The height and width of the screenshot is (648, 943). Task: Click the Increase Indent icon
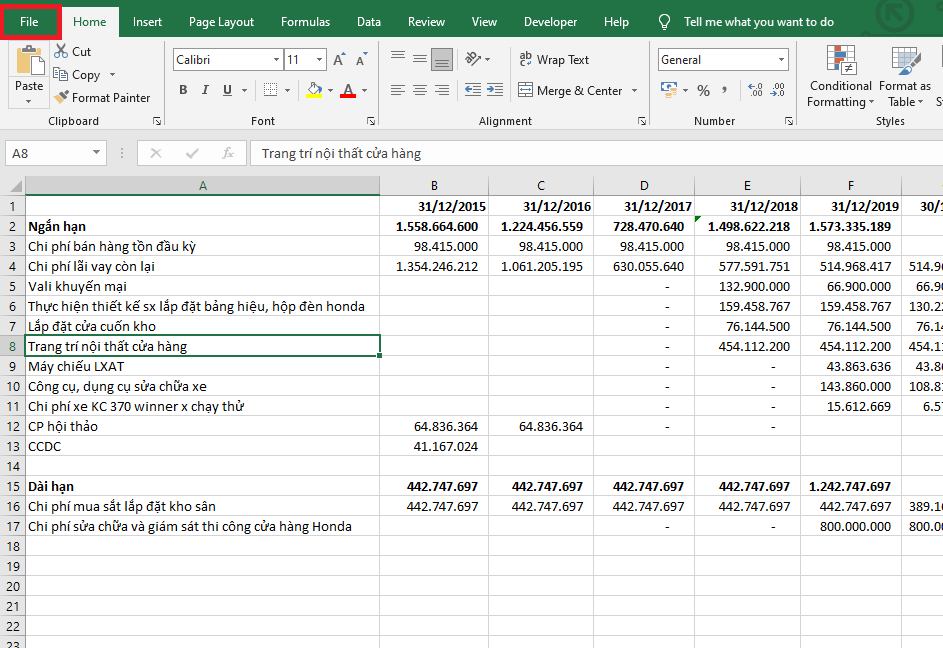pyautogui.click(x=494, y=91)
